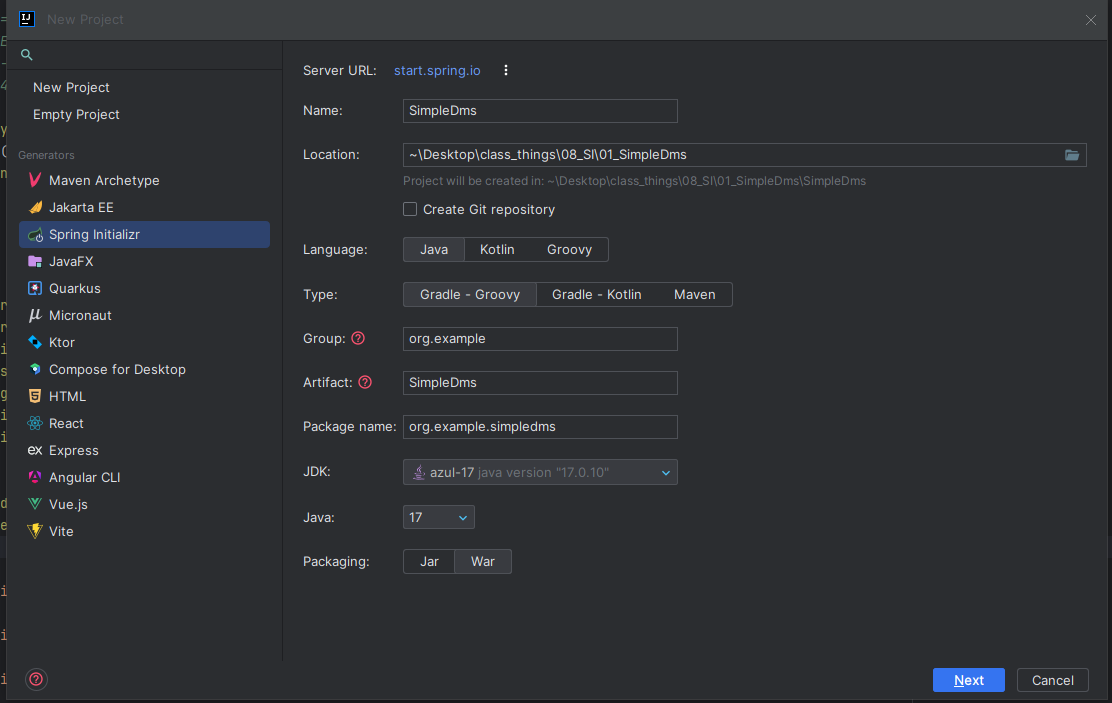Click the Quarkus generator icon
1112x703 pixels.
click(x=35, y=288)
